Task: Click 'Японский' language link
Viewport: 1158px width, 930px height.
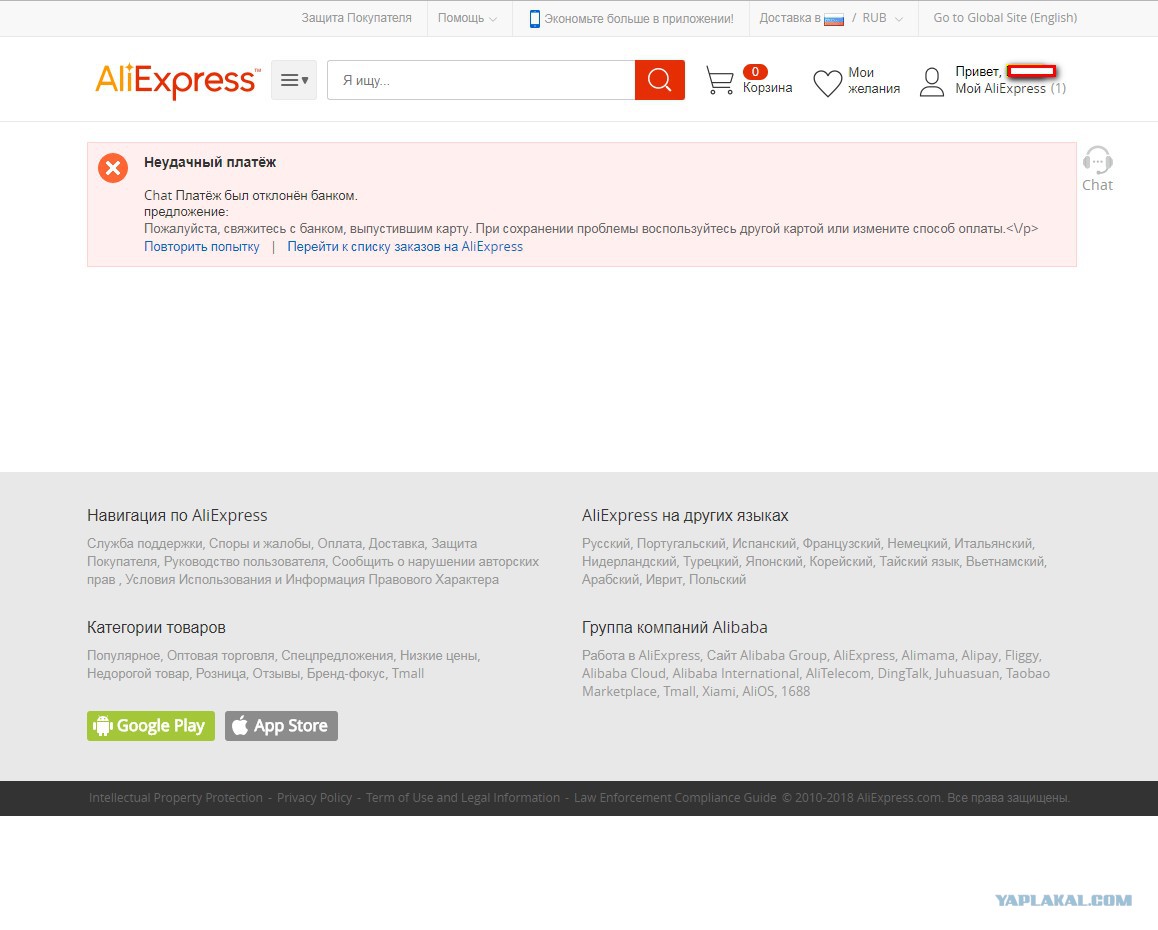Action: coord(773,561)
